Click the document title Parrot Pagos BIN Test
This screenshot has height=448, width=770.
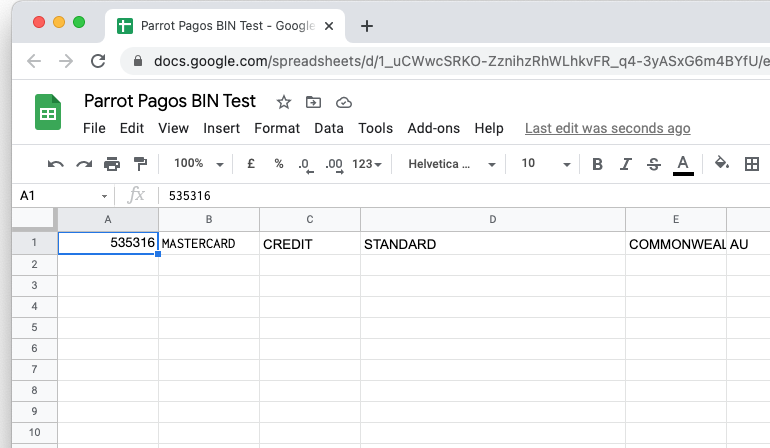170,101
